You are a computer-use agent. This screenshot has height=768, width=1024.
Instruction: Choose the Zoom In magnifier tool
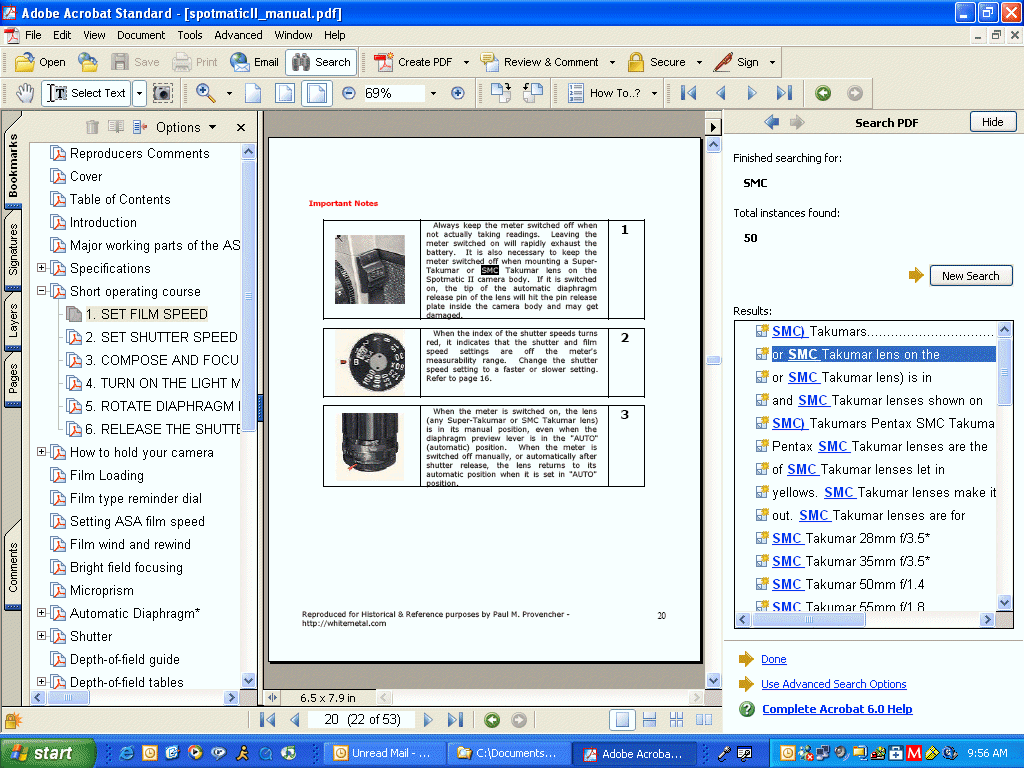(206, 93)
